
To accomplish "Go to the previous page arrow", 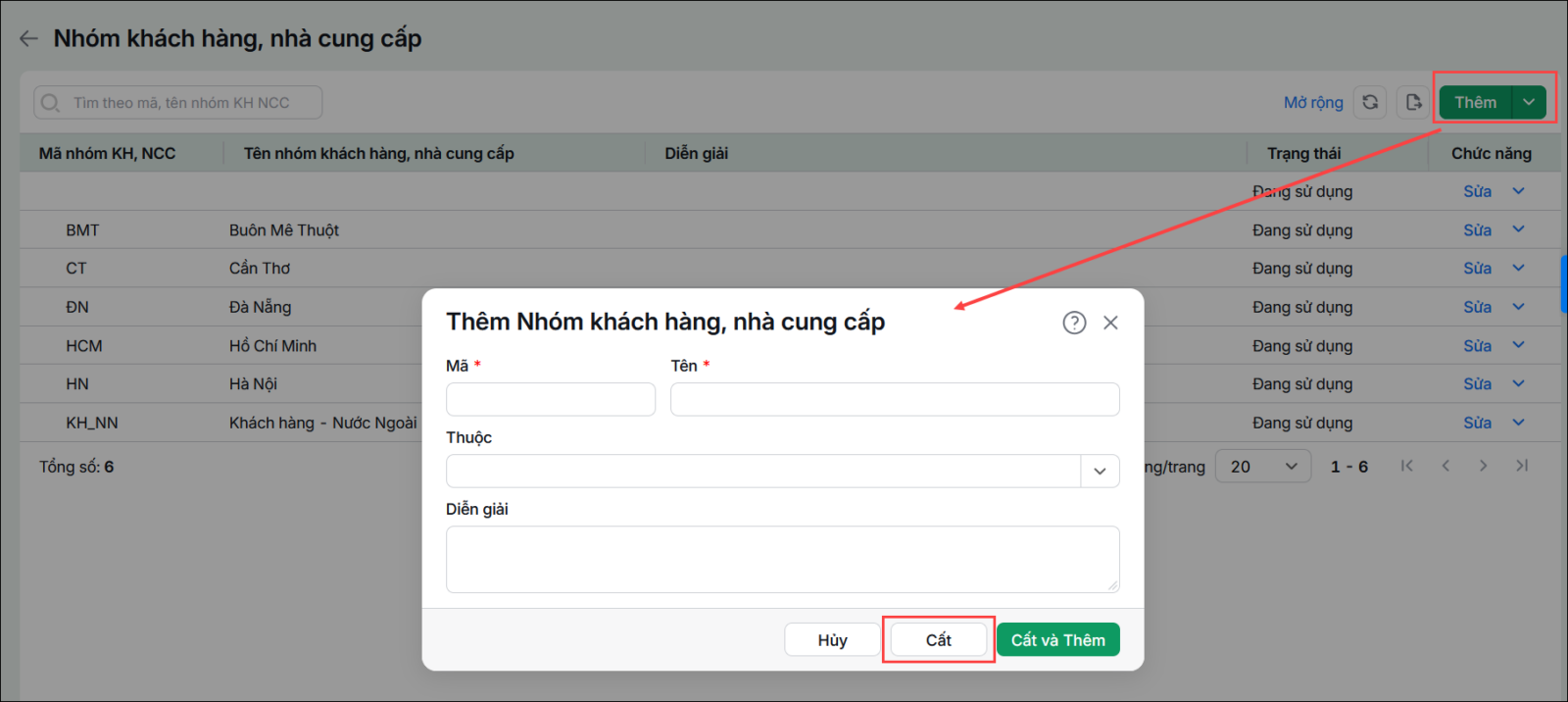I will (1445, 466).
